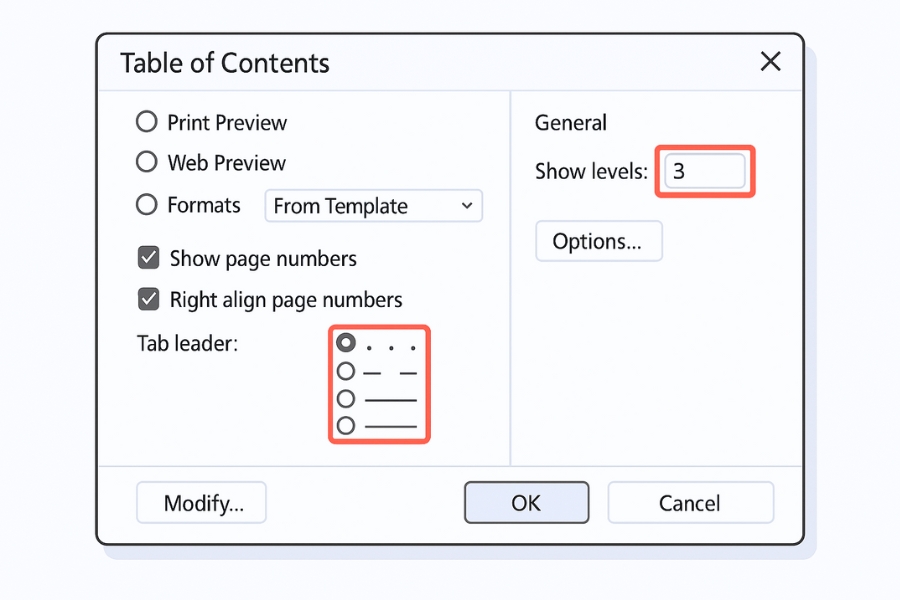Select the Web Preview radio button
The image size is (900, 600).
(x=146, y=163)
